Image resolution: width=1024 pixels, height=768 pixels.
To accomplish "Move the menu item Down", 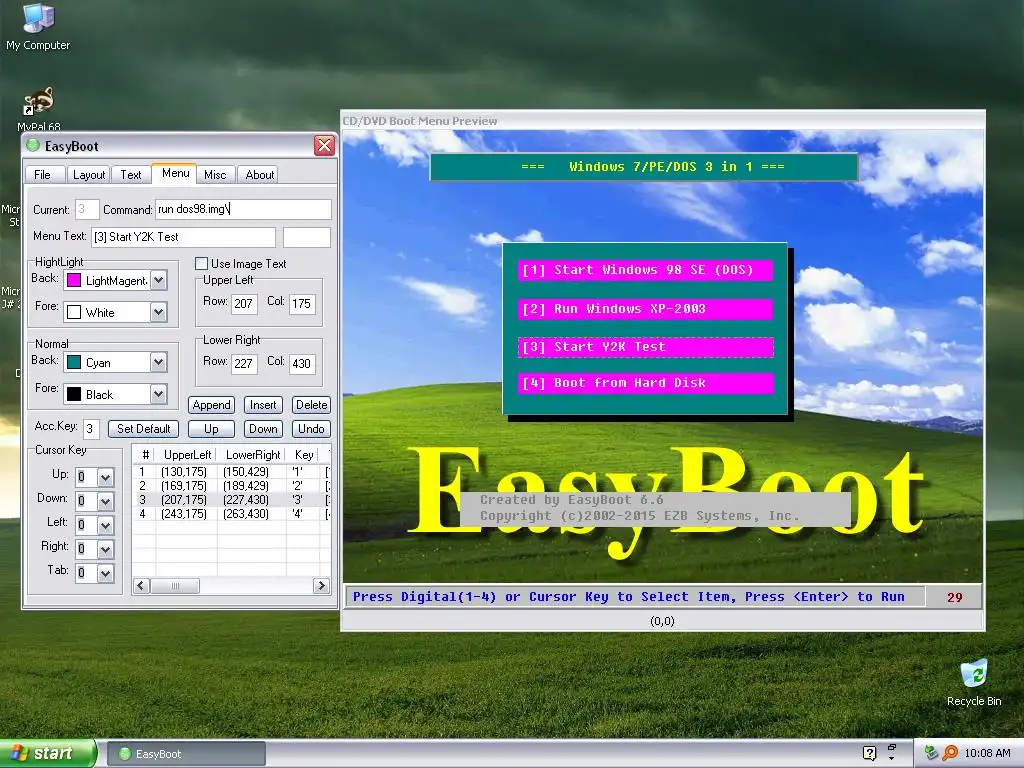I will pos(263,429).
